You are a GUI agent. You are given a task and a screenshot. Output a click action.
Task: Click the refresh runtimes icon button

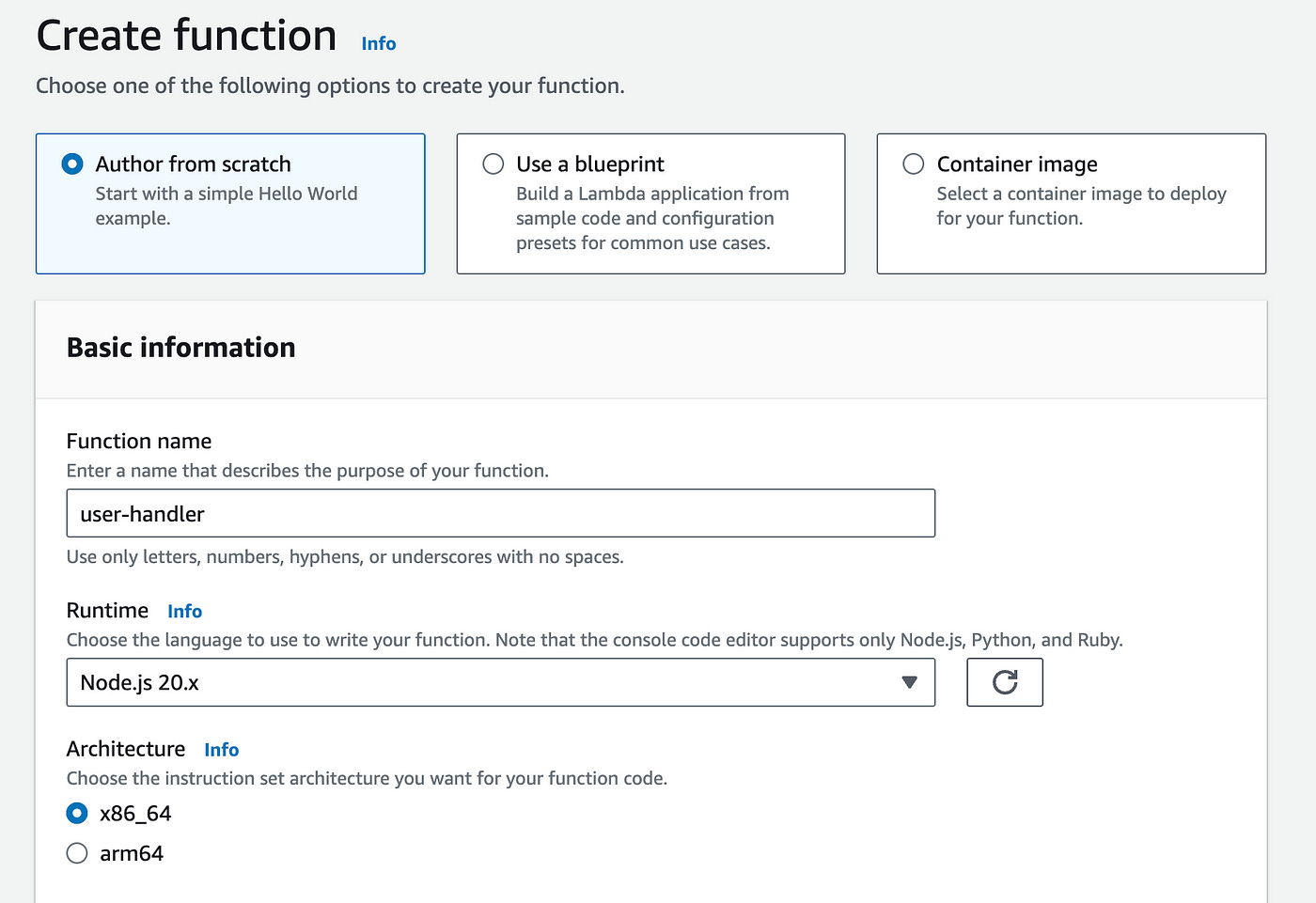point(1004,682)
